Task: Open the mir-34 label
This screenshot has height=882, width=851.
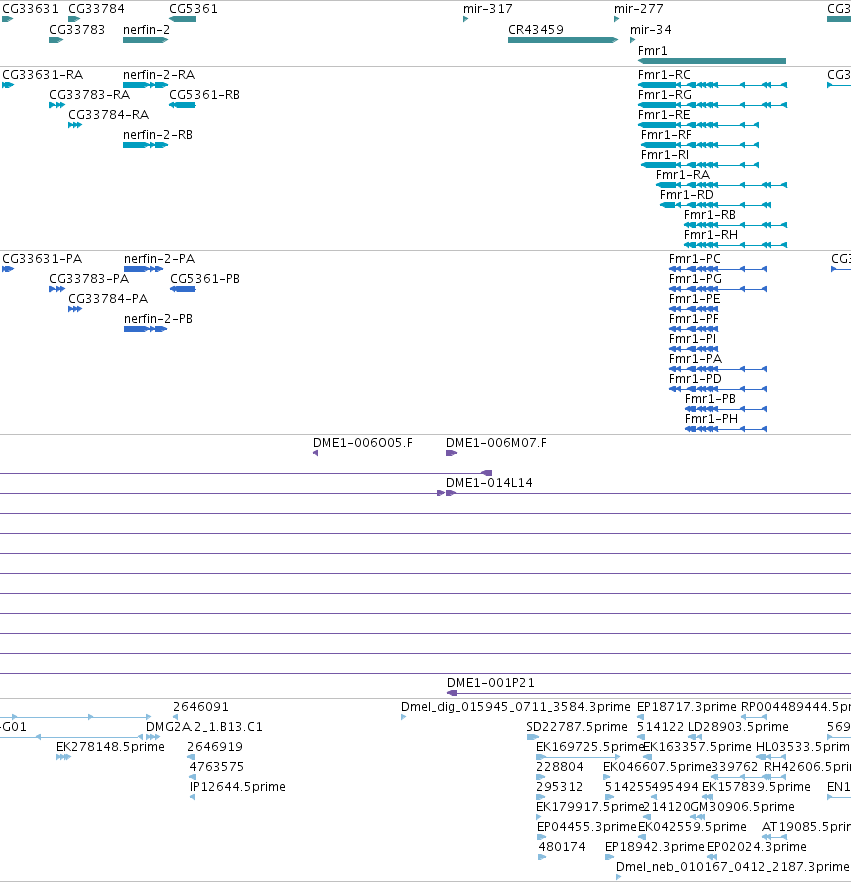Action: coord(650,30)
